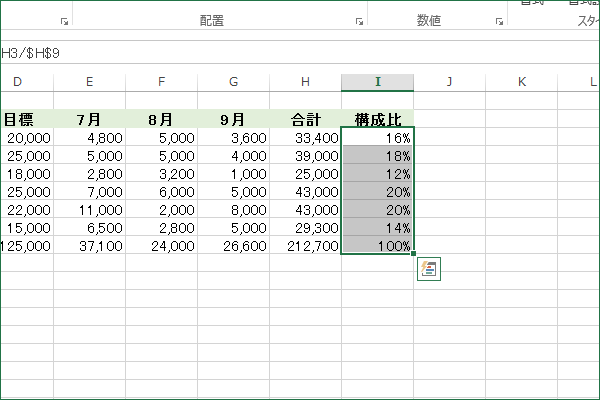Click the cell showing 16%

tap(377, 137)
